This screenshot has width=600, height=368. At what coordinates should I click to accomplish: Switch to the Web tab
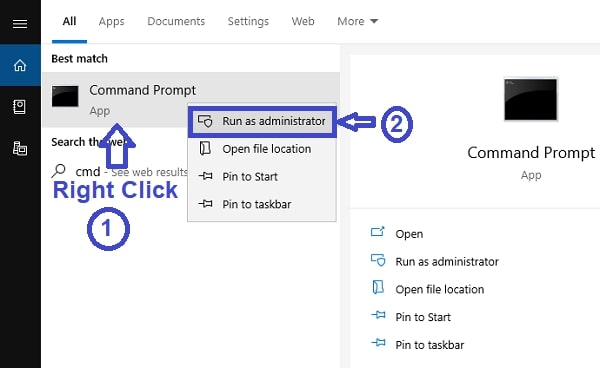pyautogui.click(x=303, y=21)
